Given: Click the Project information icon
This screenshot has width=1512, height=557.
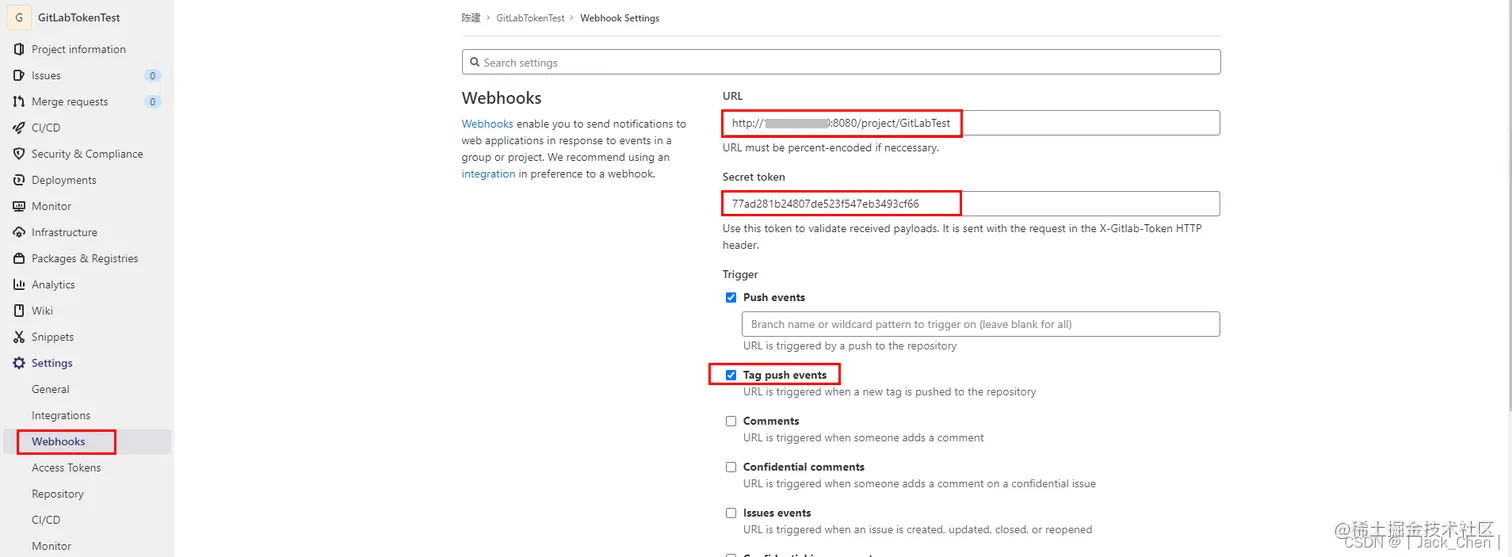Looking at the screenshot, I should pos(19,49).
